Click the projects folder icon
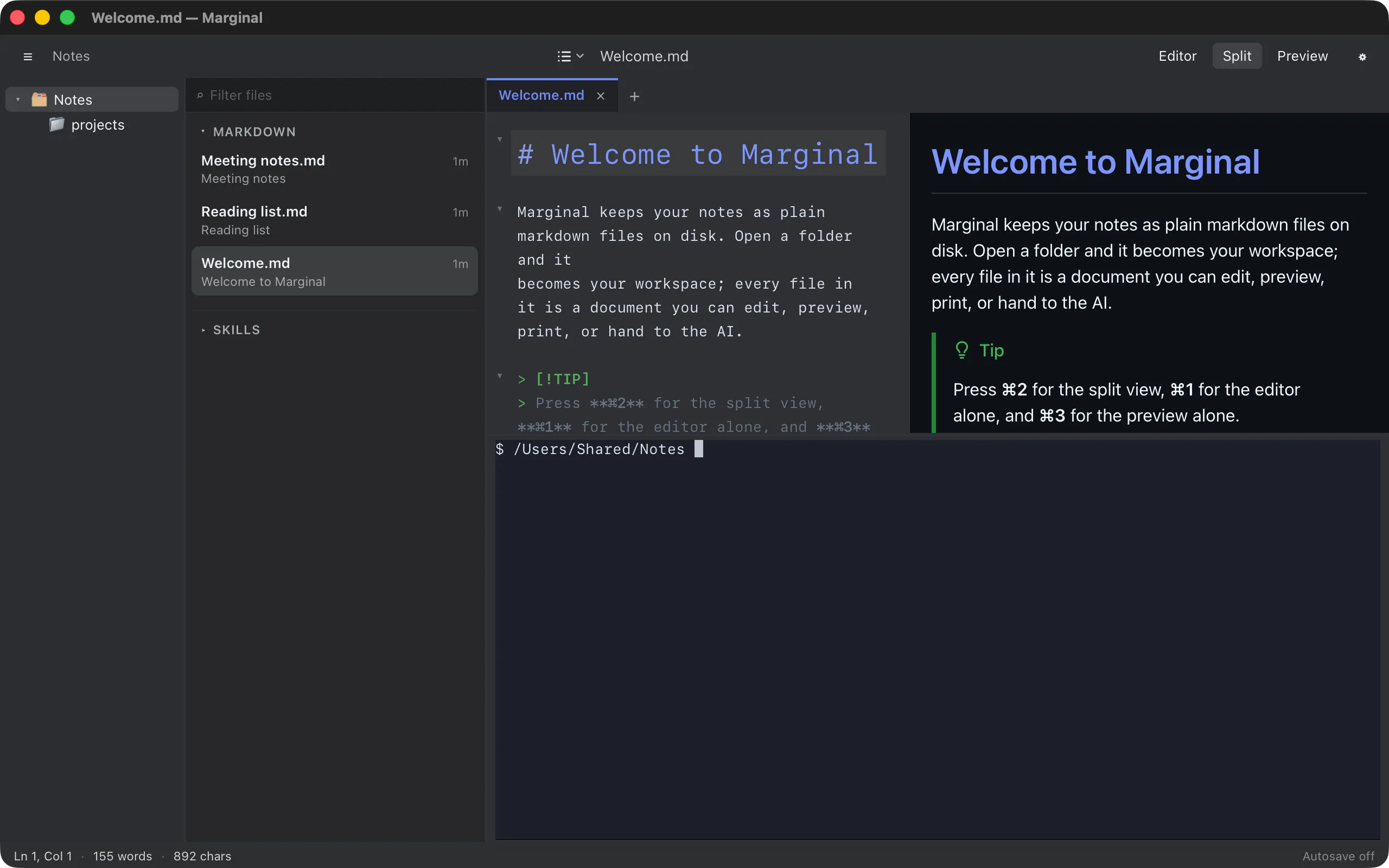Viewport: 1389px width, 868px height. coord(56,125)
